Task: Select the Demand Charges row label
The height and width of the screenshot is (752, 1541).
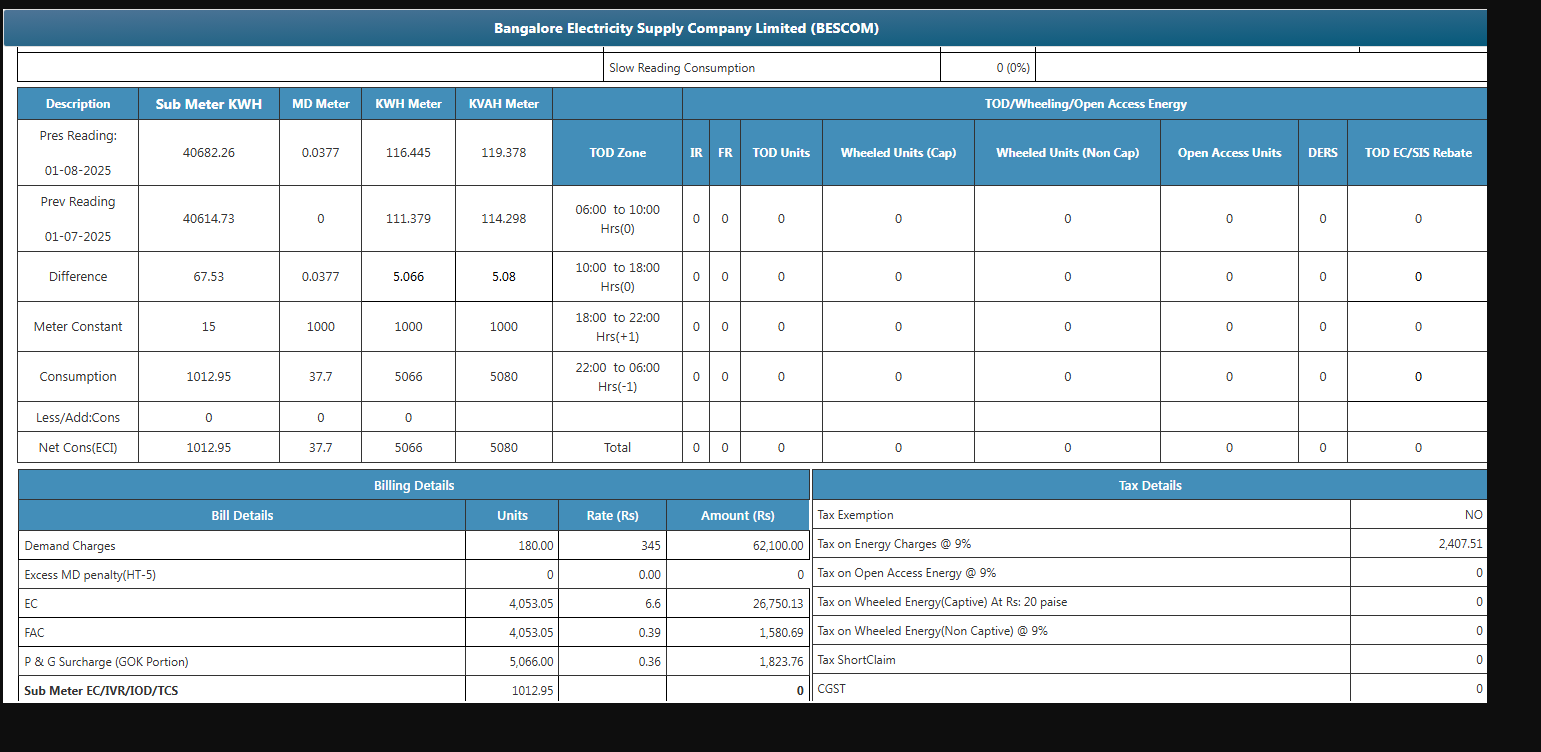Action: (70, 546)
